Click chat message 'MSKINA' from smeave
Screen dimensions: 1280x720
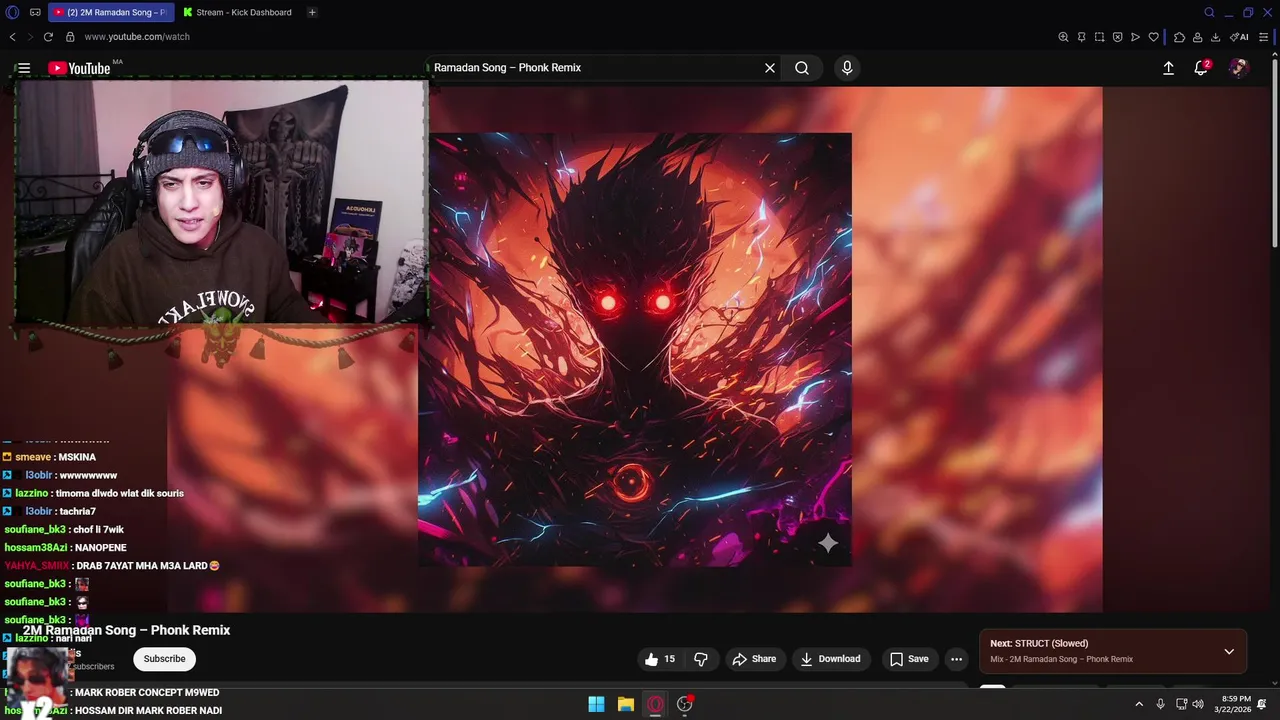tap(77, 457)
